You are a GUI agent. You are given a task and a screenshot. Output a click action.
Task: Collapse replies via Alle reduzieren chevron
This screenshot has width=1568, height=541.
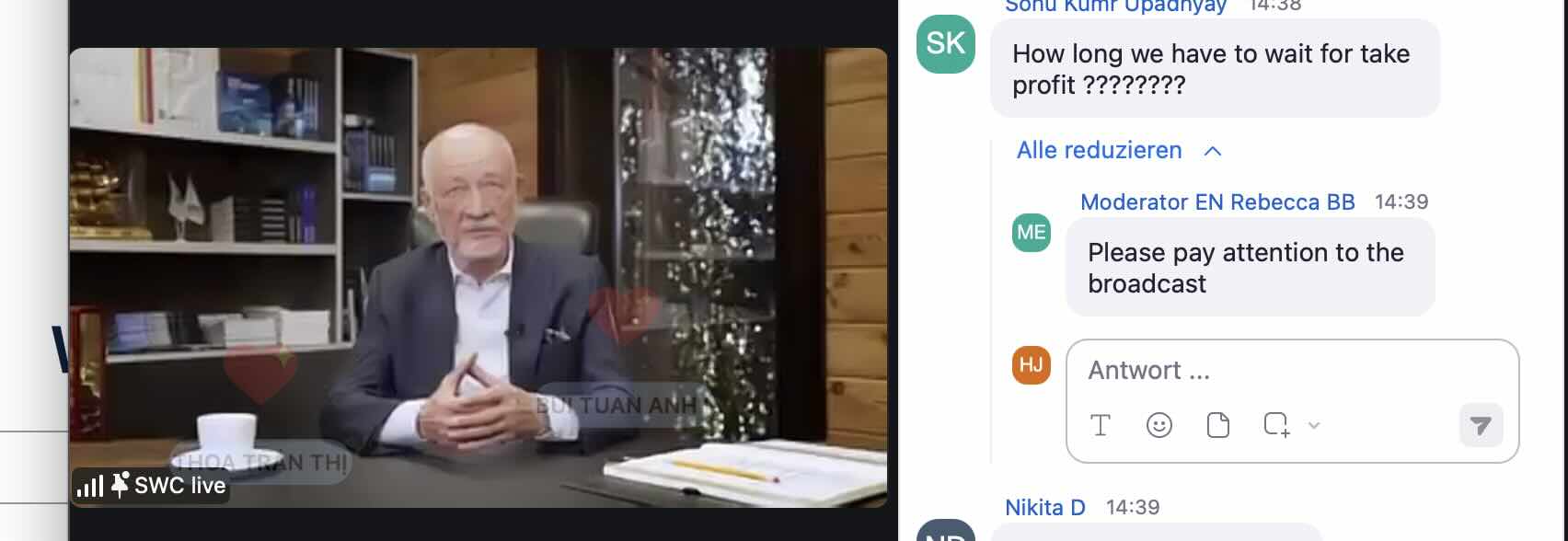point(1213,151)
